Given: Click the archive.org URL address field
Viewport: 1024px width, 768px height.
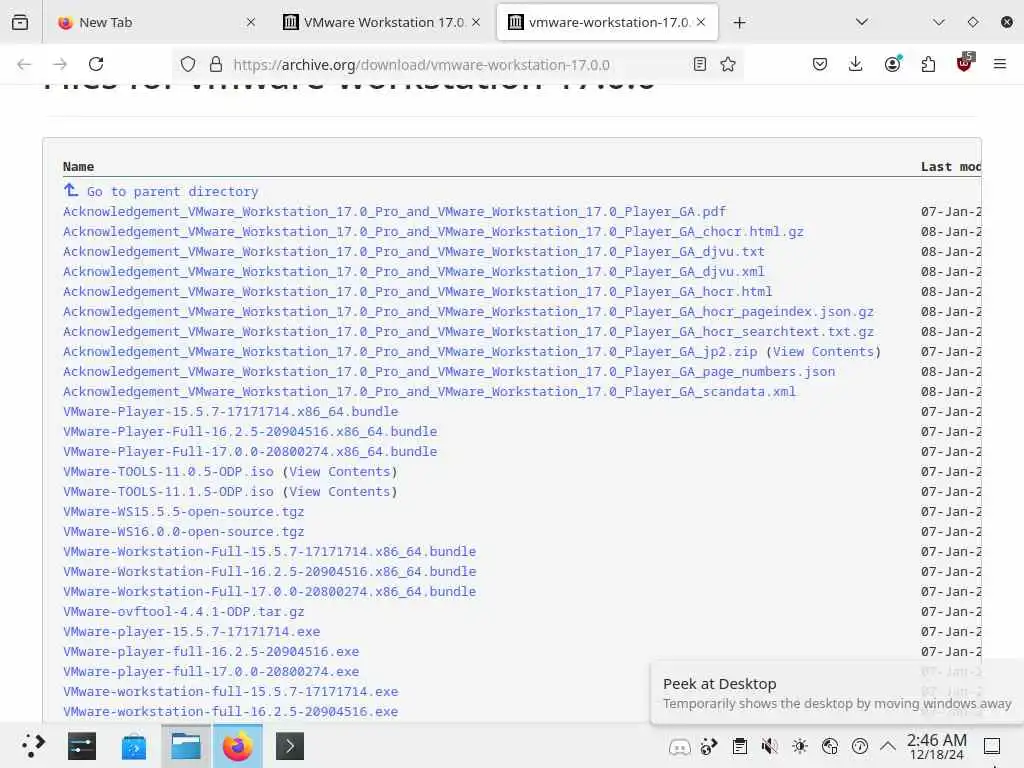Looking at the screenshot, I should (422, 65).
